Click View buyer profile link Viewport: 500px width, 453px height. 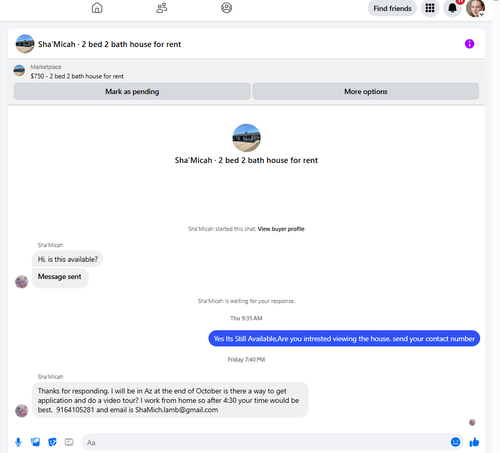click(281, 229)
